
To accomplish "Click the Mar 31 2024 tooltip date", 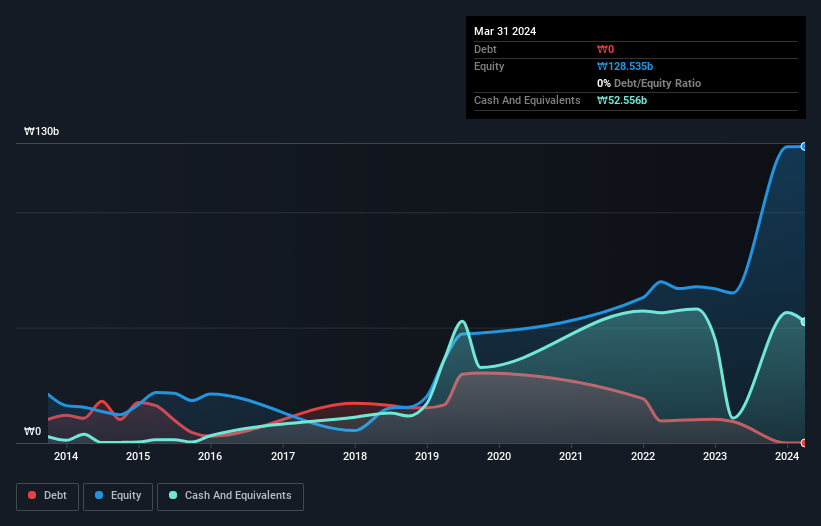I will point(505,31).
